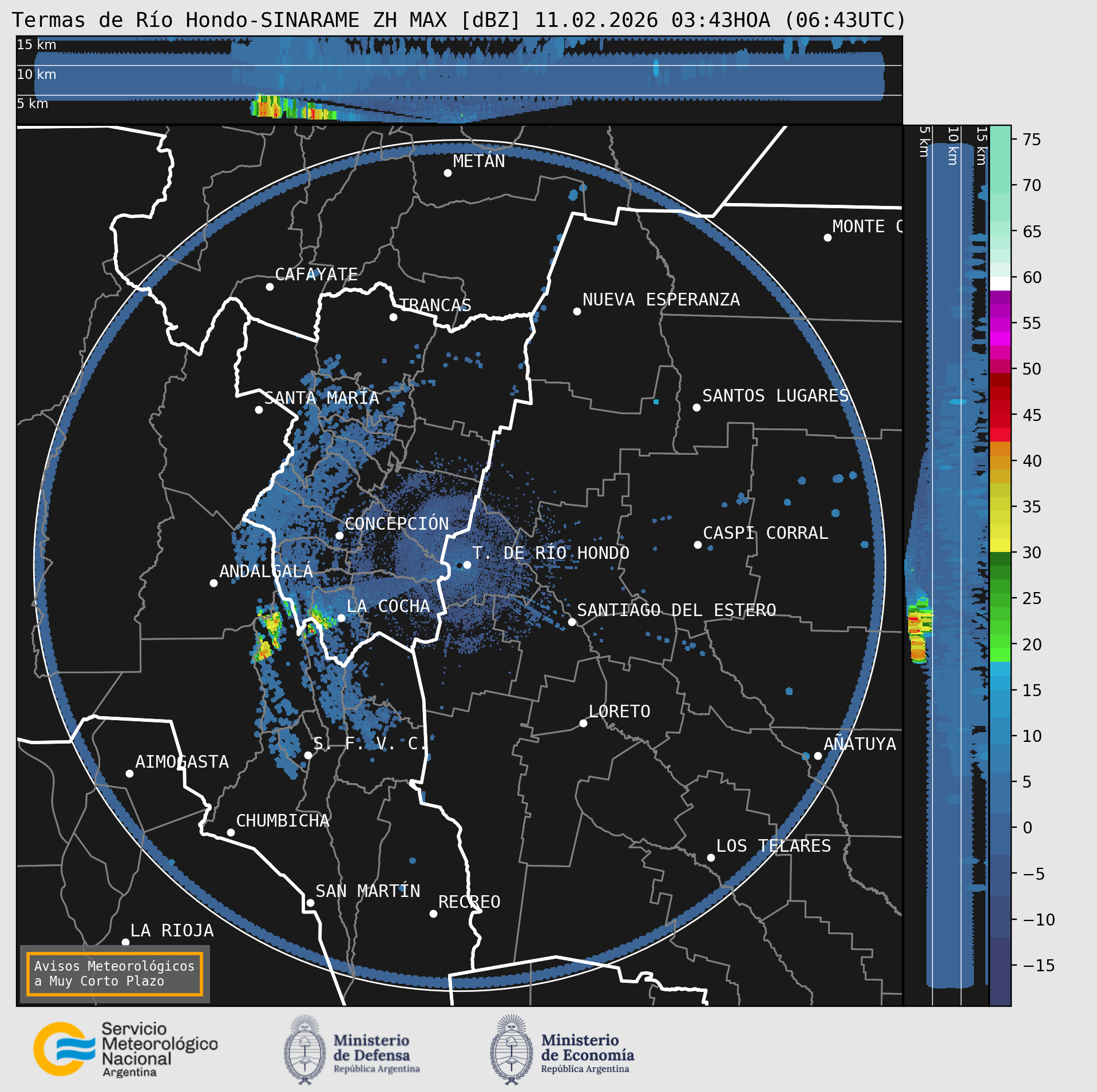This screenshot has height=1092, width=1097.
Task: Click the MONTE Q marker dot
Action: (827, 237)
